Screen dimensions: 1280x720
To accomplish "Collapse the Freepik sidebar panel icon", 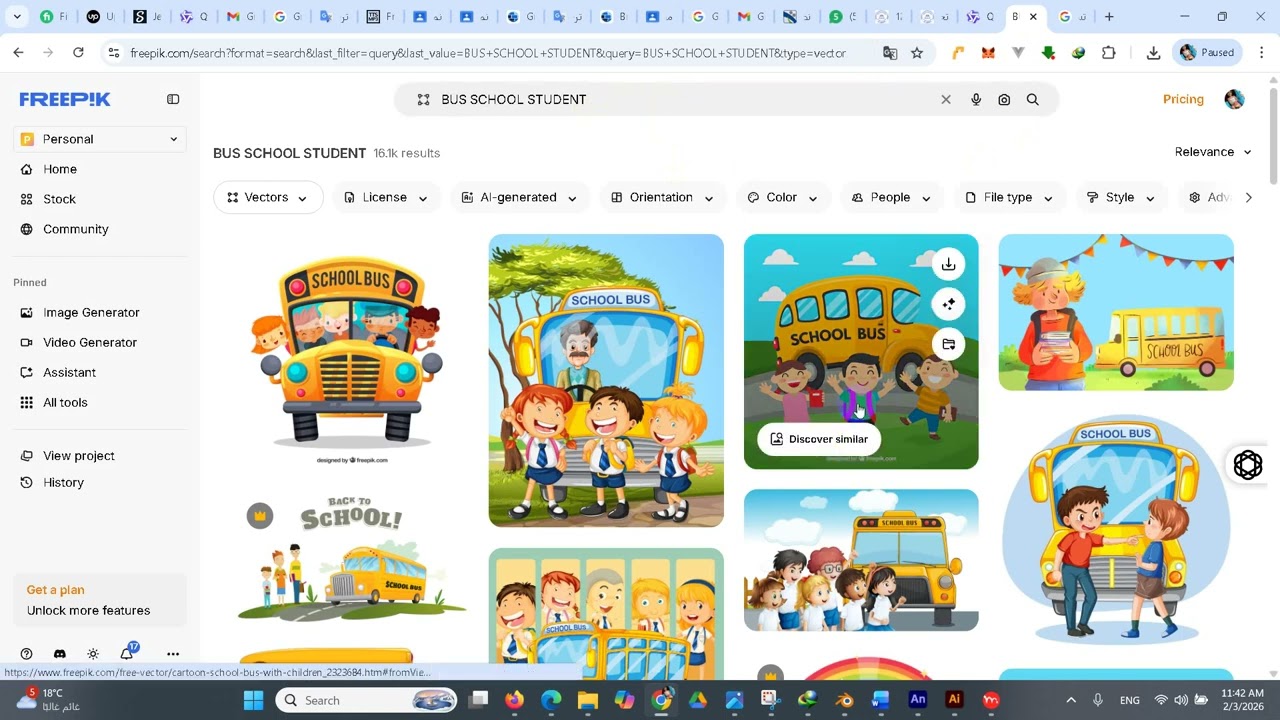I will (x=173, y=99).
